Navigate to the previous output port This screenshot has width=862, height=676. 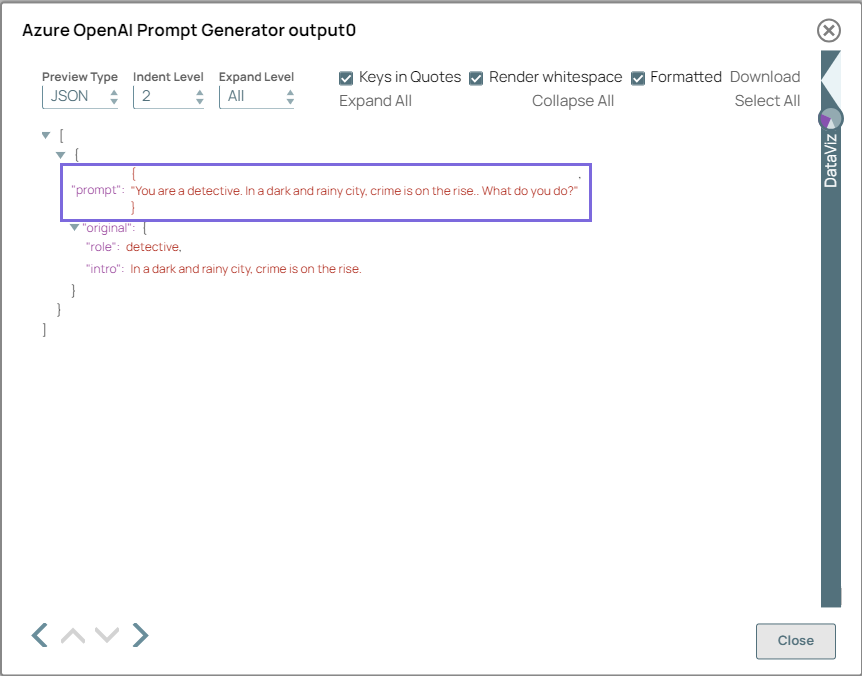[x=40, y=635]
